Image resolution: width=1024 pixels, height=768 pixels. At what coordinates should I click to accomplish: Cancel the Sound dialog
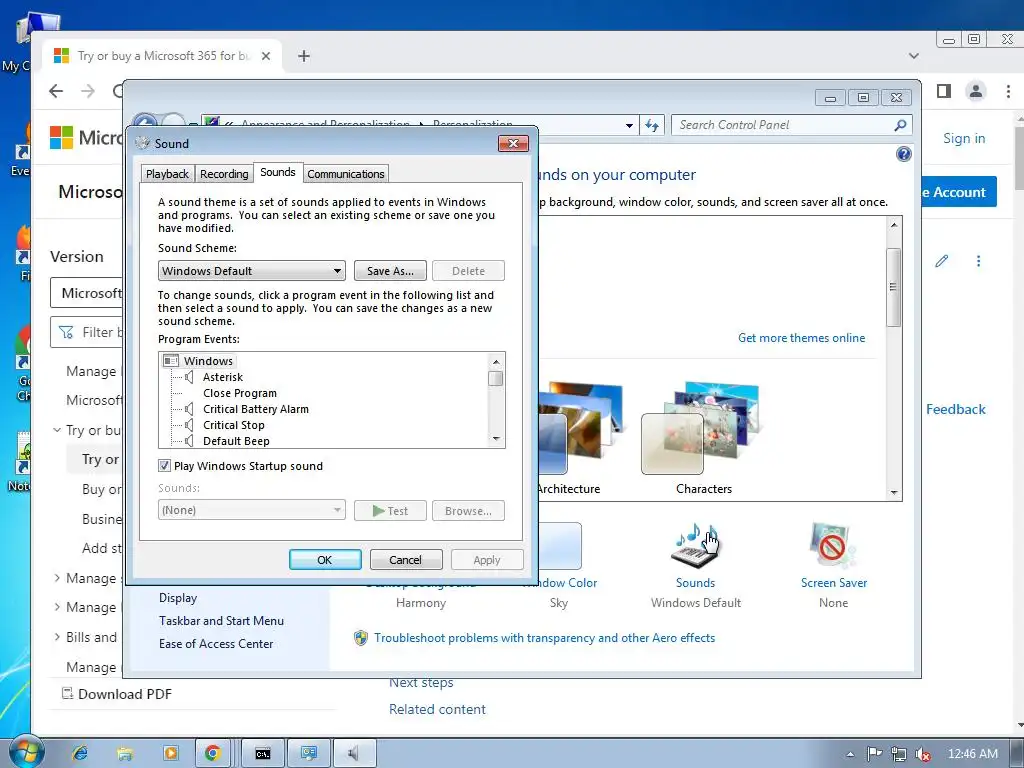pyautogui.click(x=406, y=560)
